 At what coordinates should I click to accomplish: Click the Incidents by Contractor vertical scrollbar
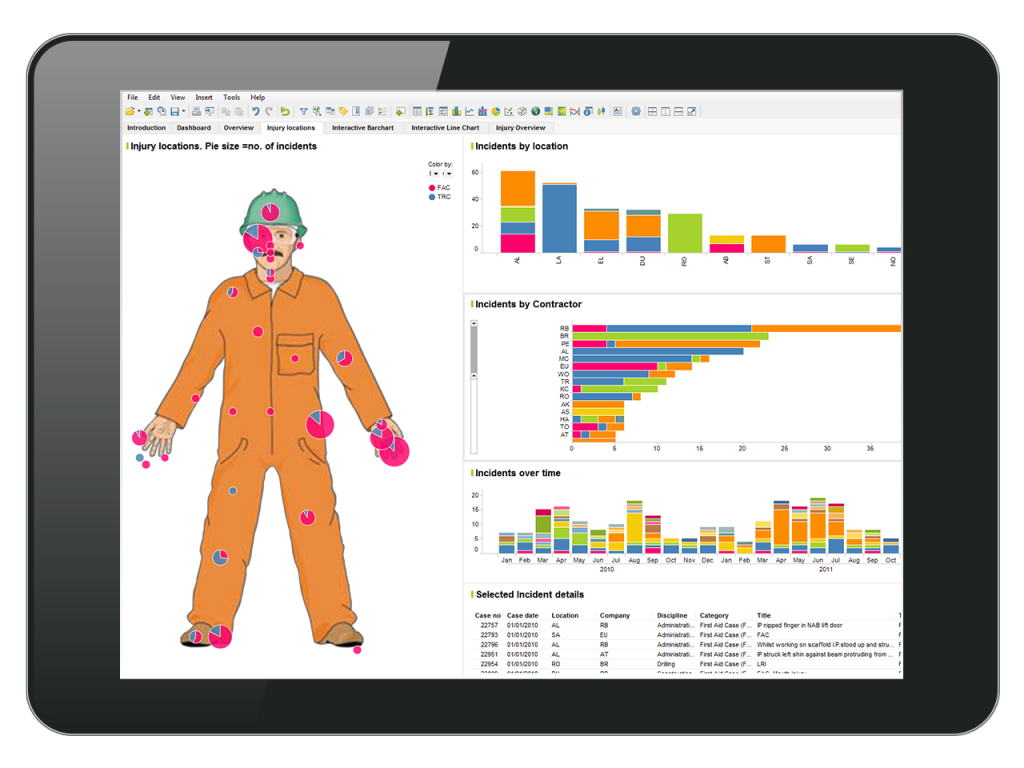click(474, 350)
